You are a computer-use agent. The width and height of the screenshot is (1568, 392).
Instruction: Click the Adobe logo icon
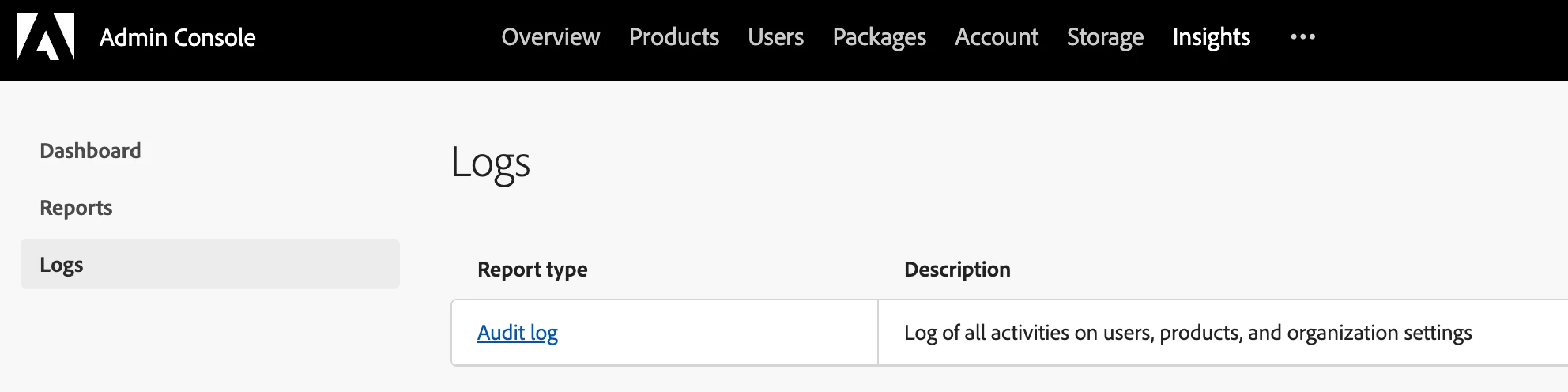pyautogui.click(x=46, y=36)
